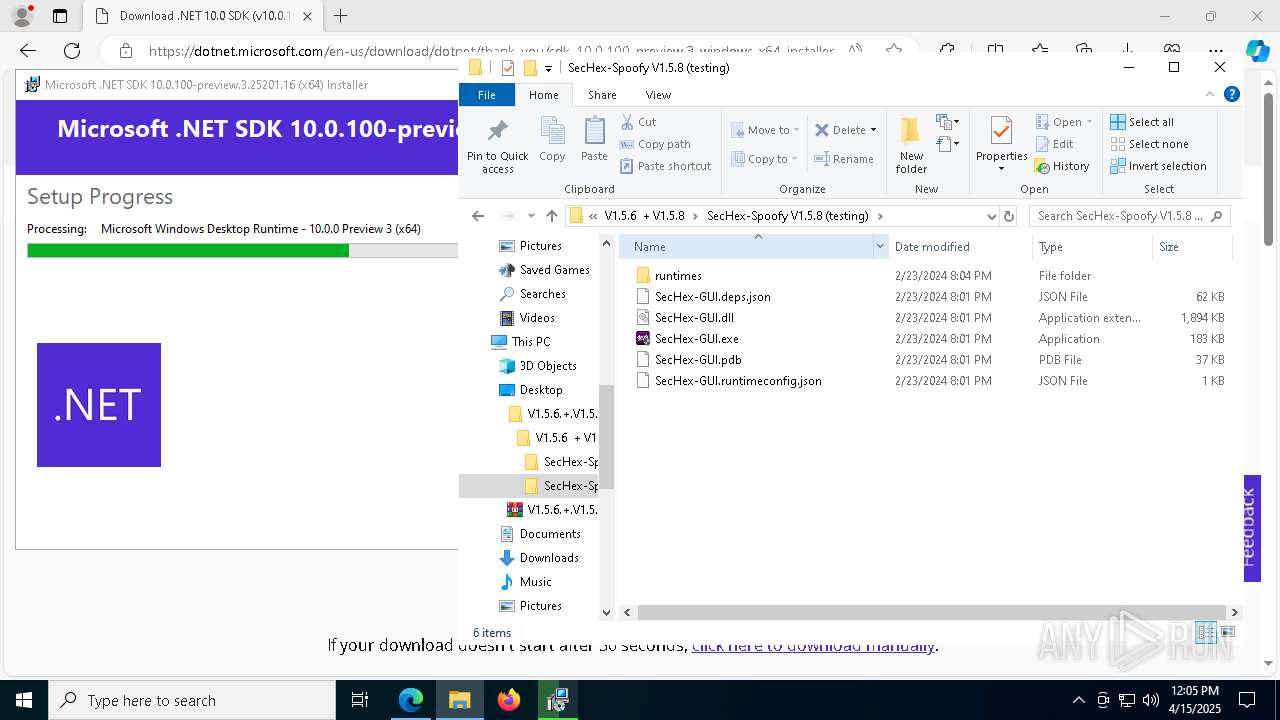Select SecHex-GUI.runtimeconfig.json file
This screenshot has height=720, width=1280.
pyautogui.click(x=738, y=381)
